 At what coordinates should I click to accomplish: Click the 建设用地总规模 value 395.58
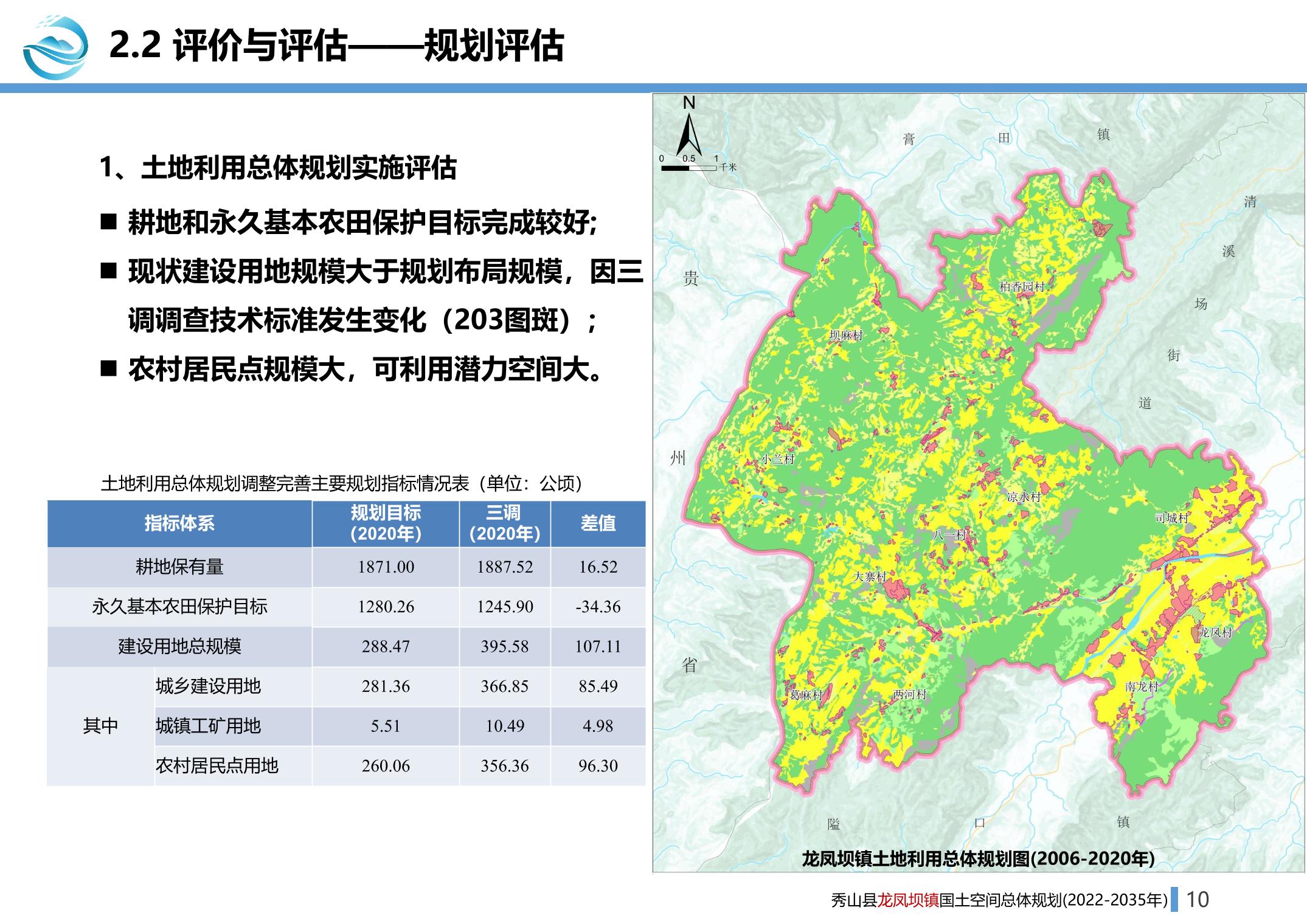click(x=504, y=646)
